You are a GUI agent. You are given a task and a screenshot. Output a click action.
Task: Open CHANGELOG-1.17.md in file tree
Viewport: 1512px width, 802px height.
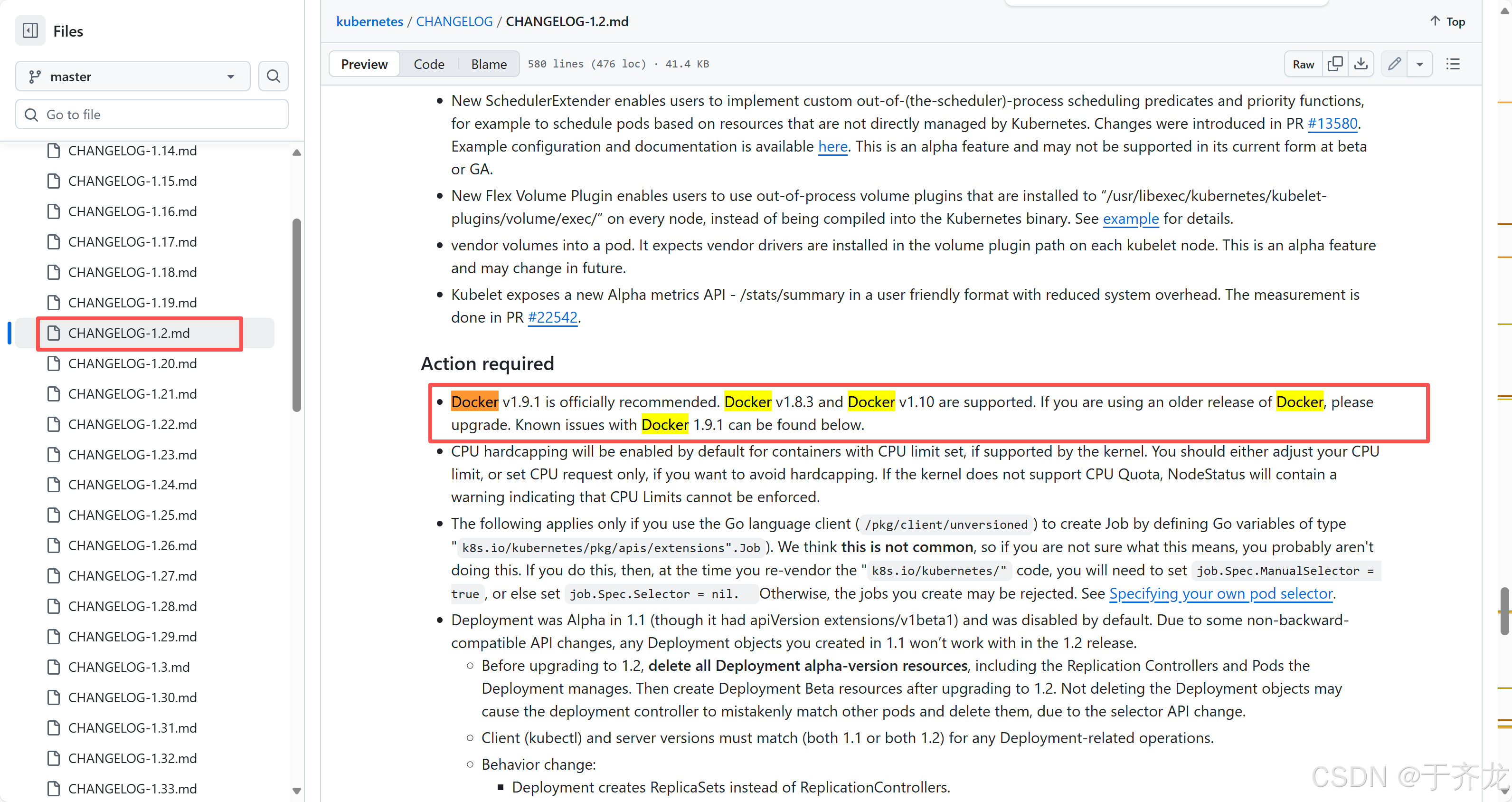132,242
